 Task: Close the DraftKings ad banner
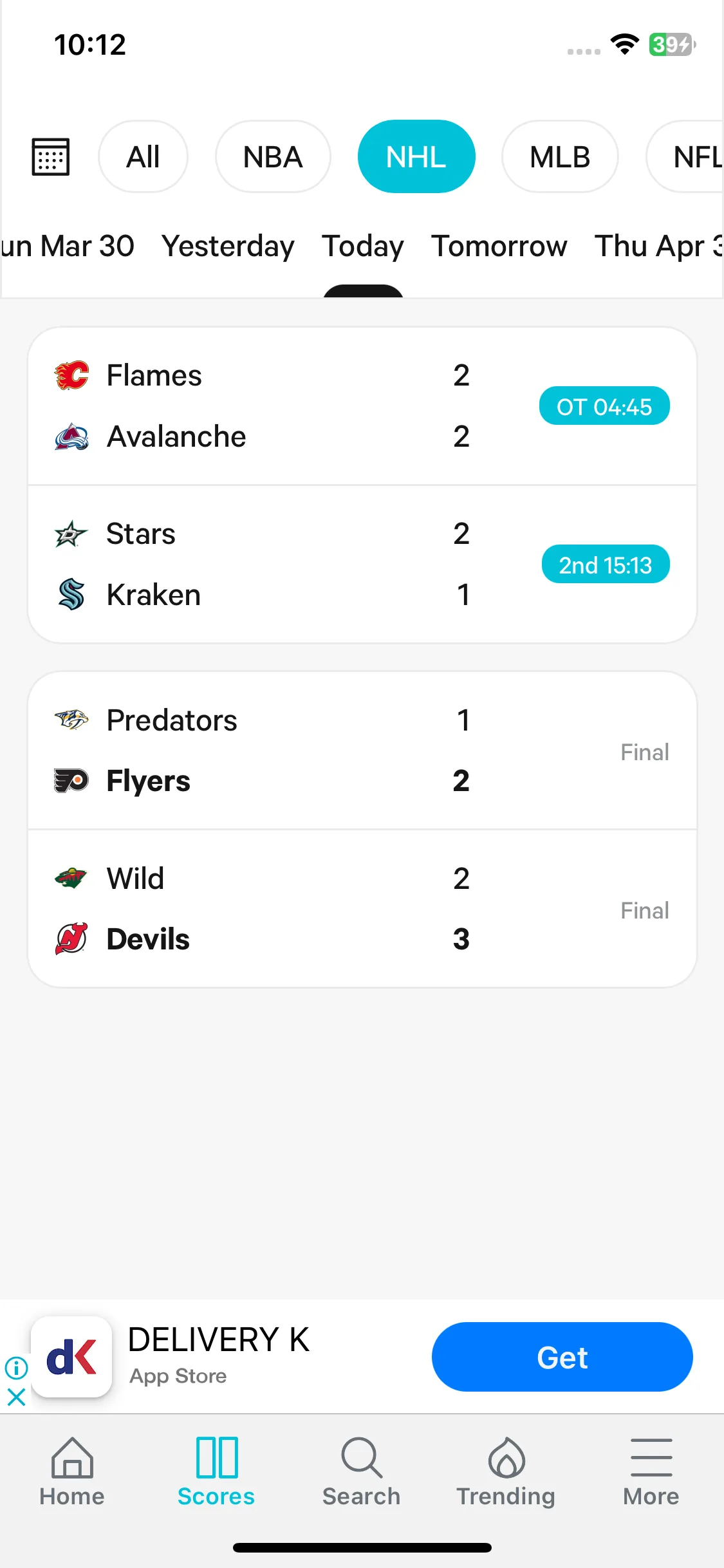16,1397
